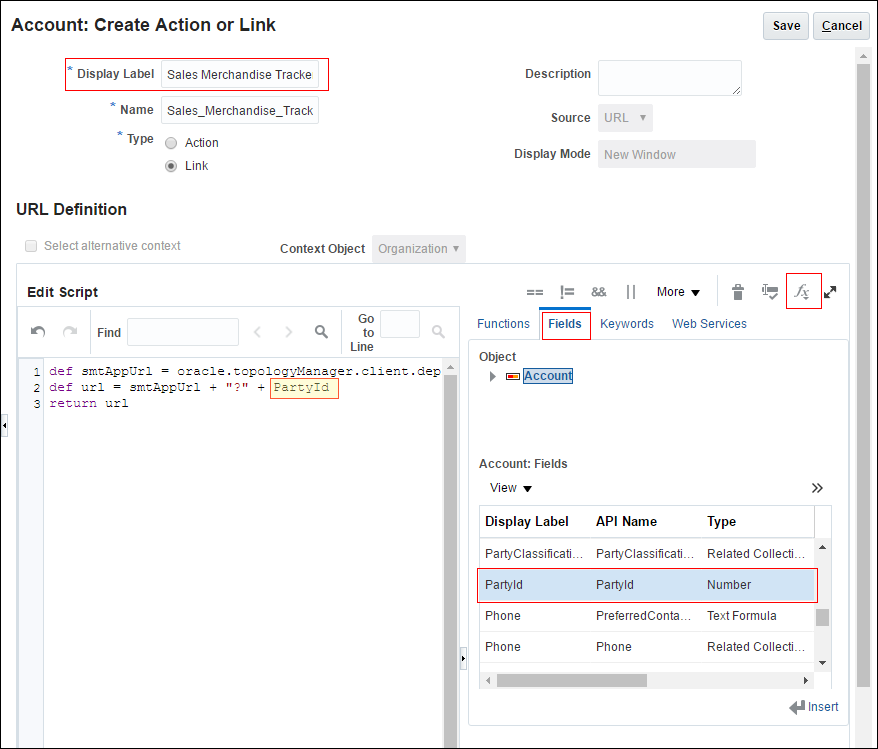The image size is (878, 749).
Task: Select the Action type radio button
Action: click(171, 143)
